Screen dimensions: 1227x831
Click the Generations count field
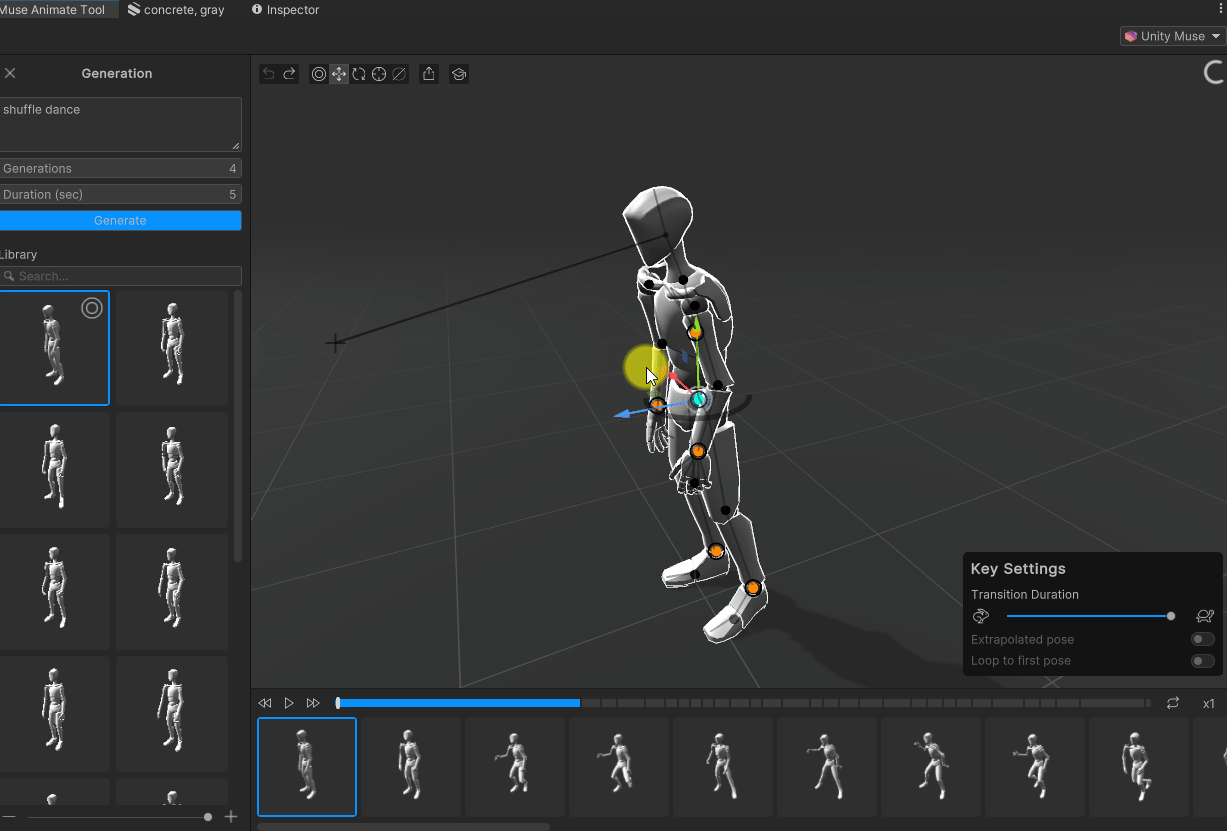click(120, 168)
